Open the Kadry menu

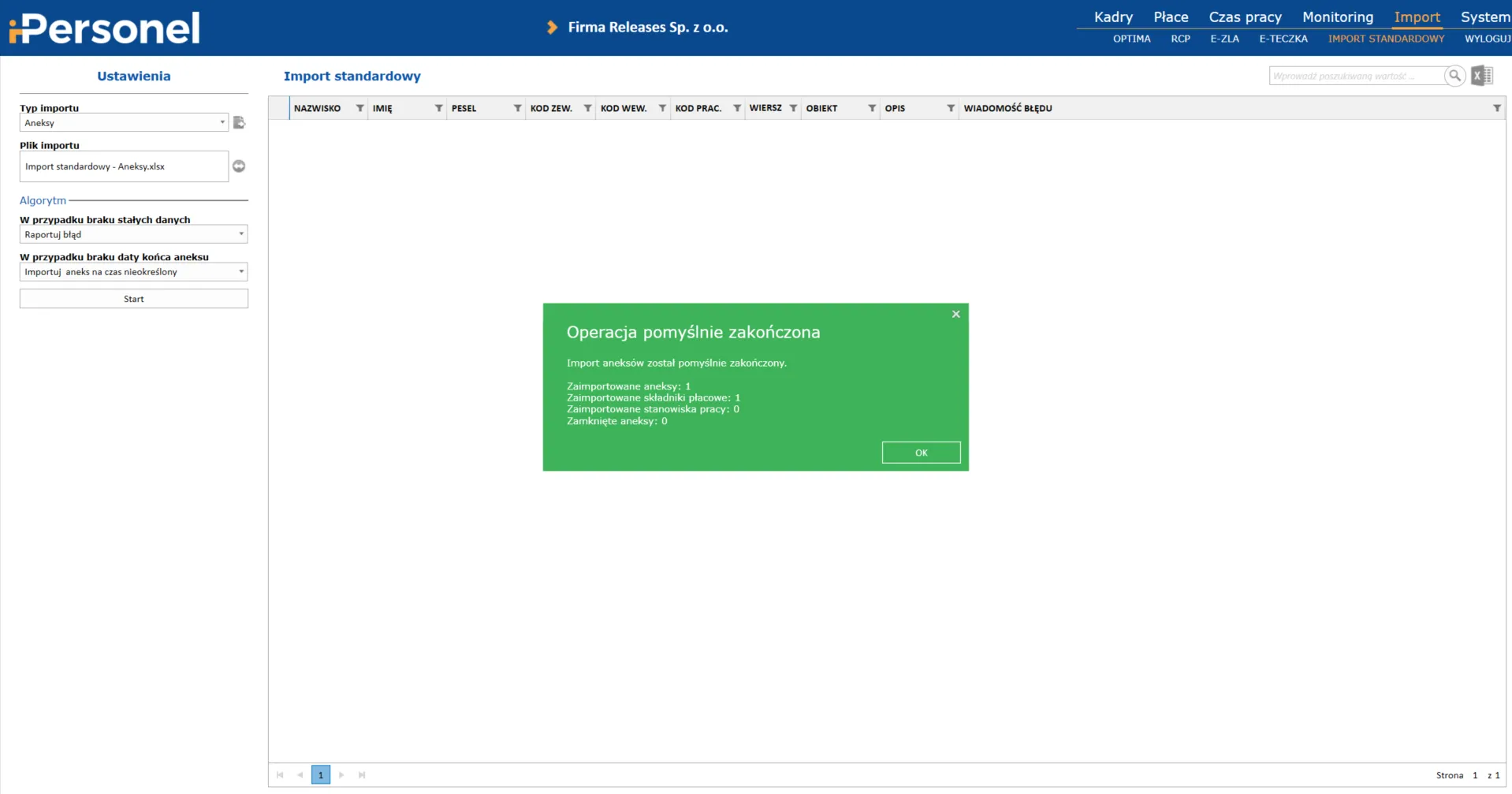1112,17
